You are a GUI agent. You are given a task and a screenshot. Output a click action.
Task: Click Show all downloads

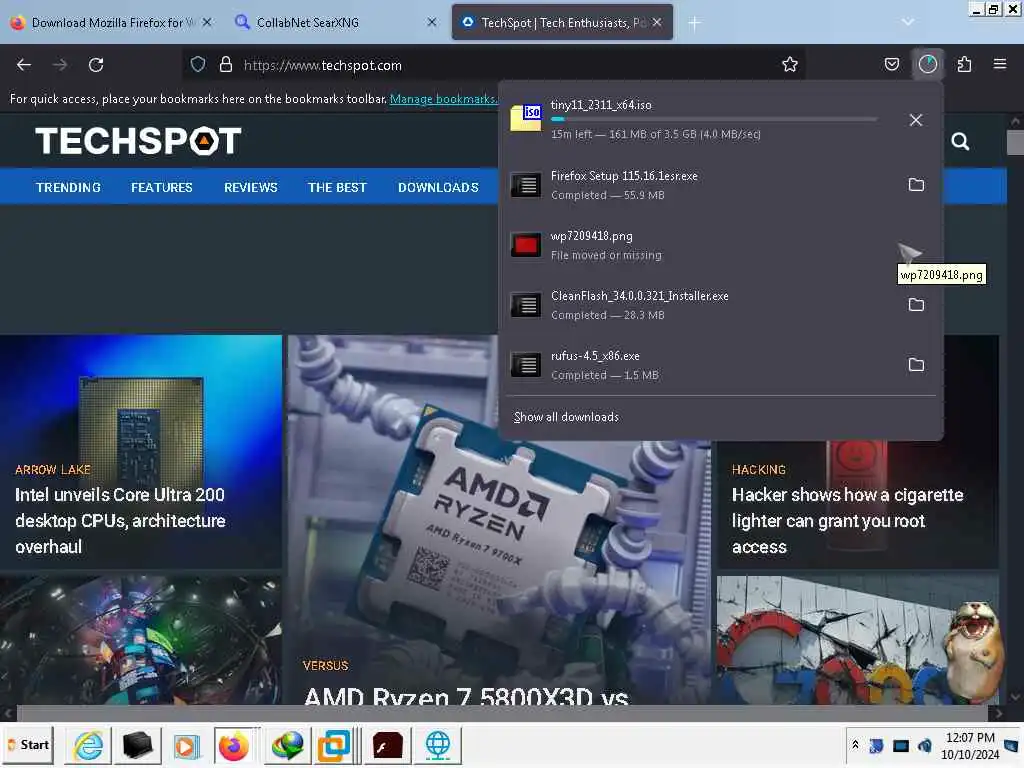tap(566, 417)
